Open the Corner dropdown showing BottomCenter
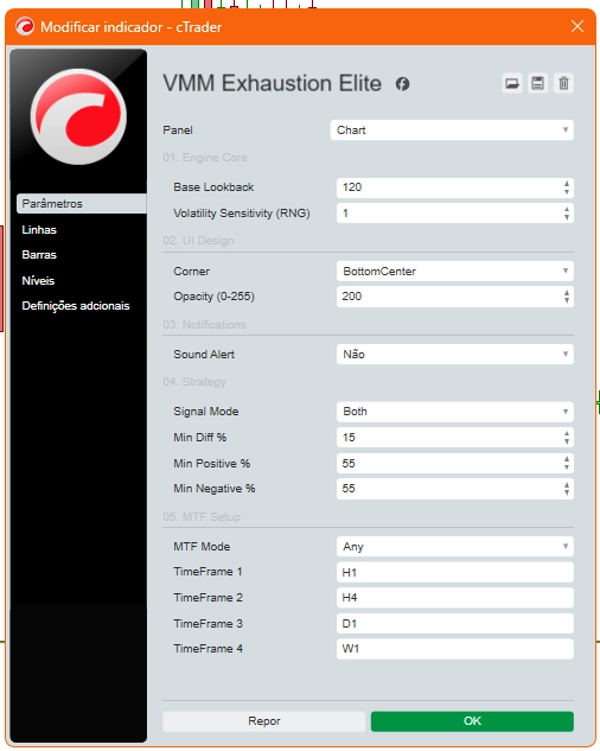This screenshot has width=600, height=751. coord(455,271)
